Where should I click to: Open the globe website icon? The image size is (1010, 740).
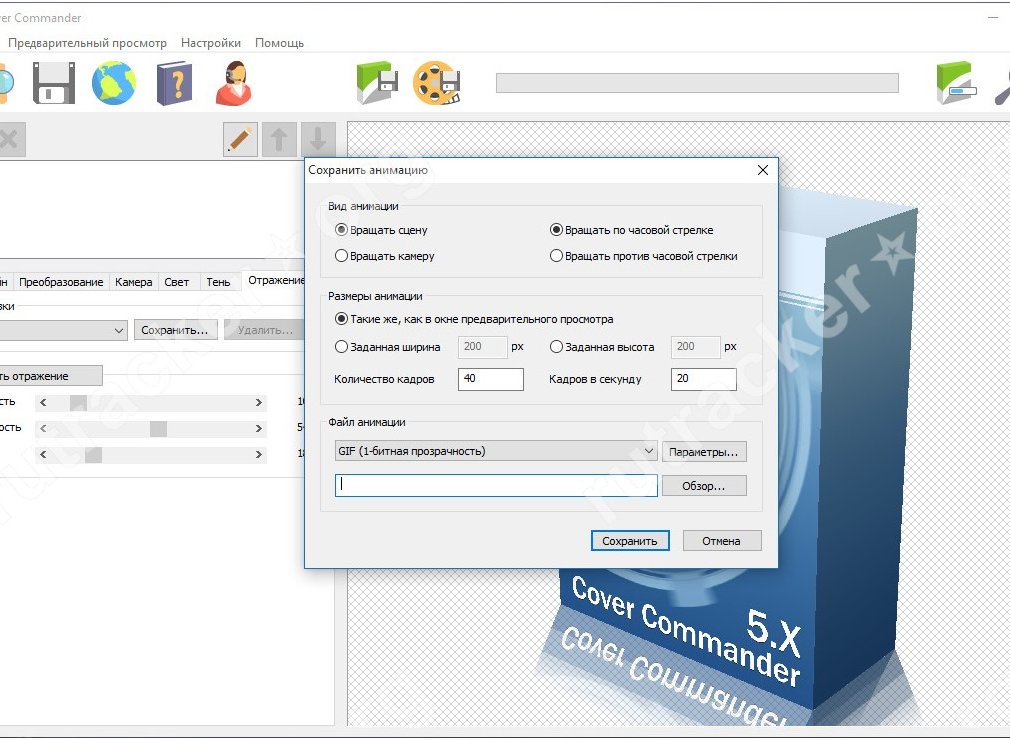114,83
